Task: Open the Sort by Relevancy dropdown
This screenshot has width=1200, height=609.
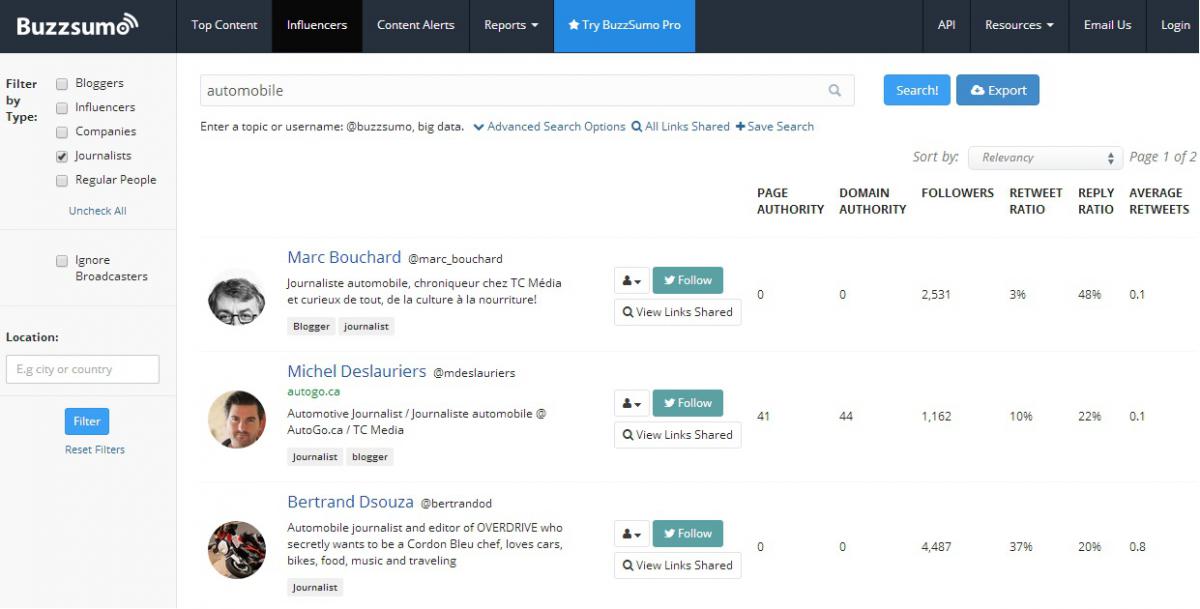Action: pos(1046,158)
